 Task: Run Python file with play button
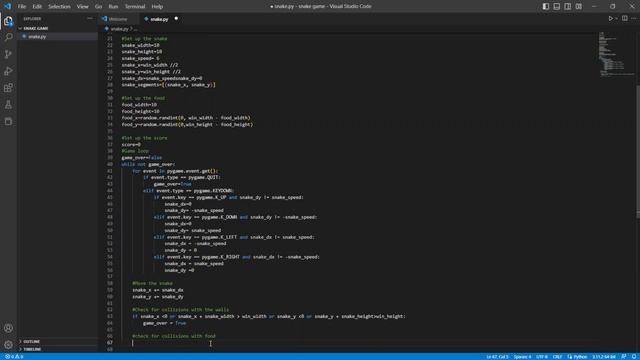[611, 18]
